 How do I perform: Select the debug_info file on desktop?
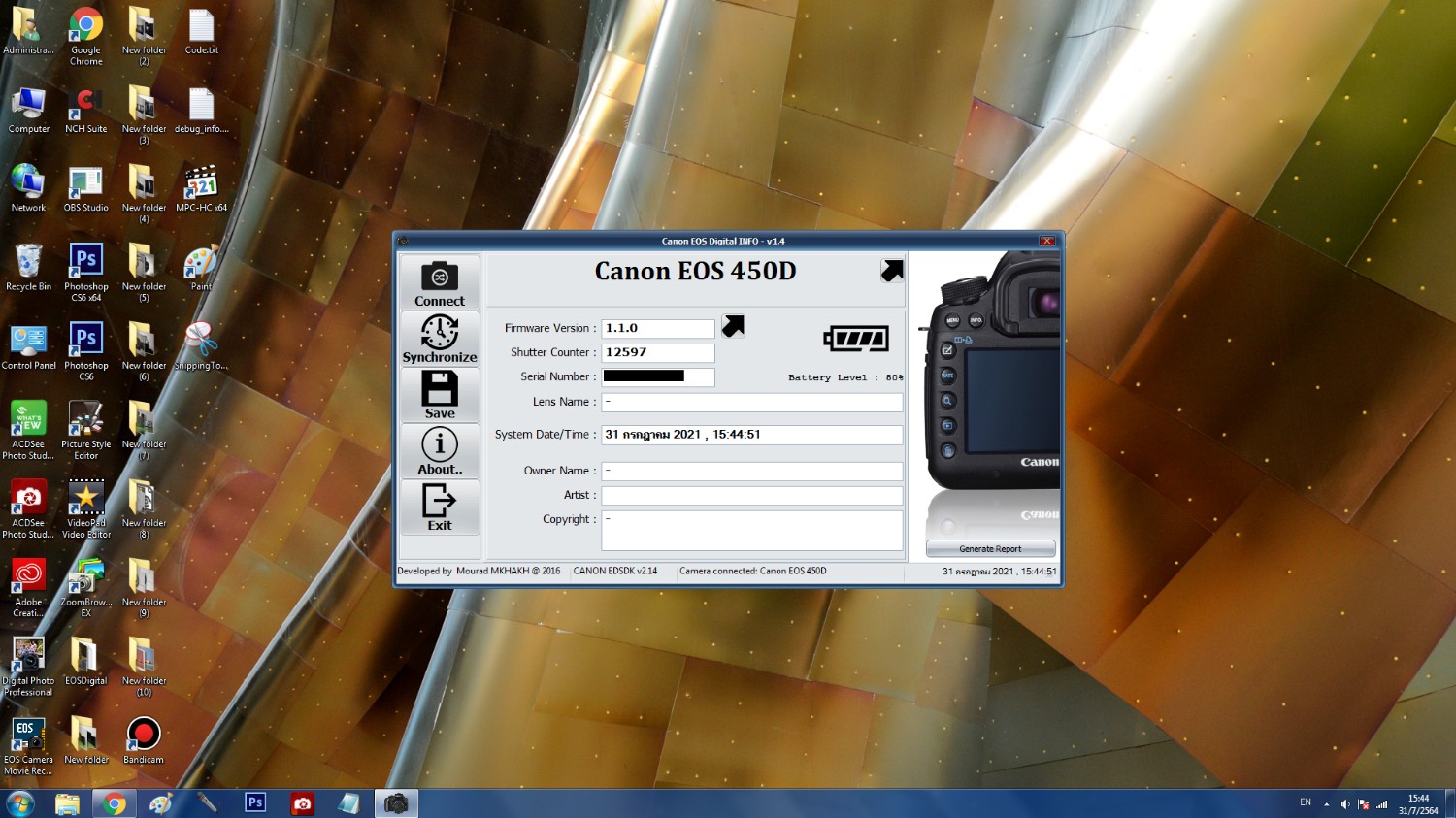pyautogui.click(x=201, y=110)
